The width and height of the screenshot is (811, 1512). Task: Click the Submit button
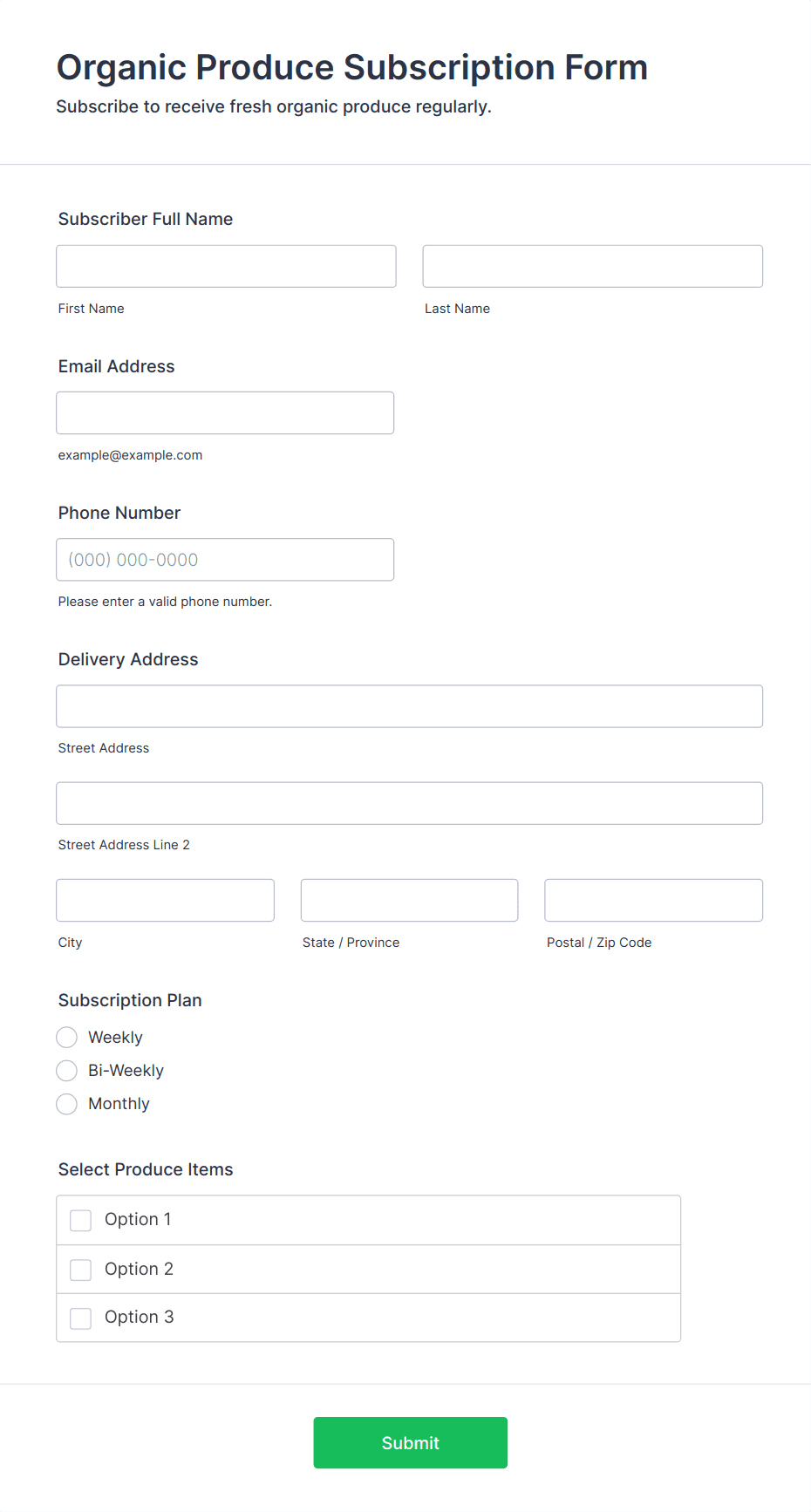coord(410,1442)
